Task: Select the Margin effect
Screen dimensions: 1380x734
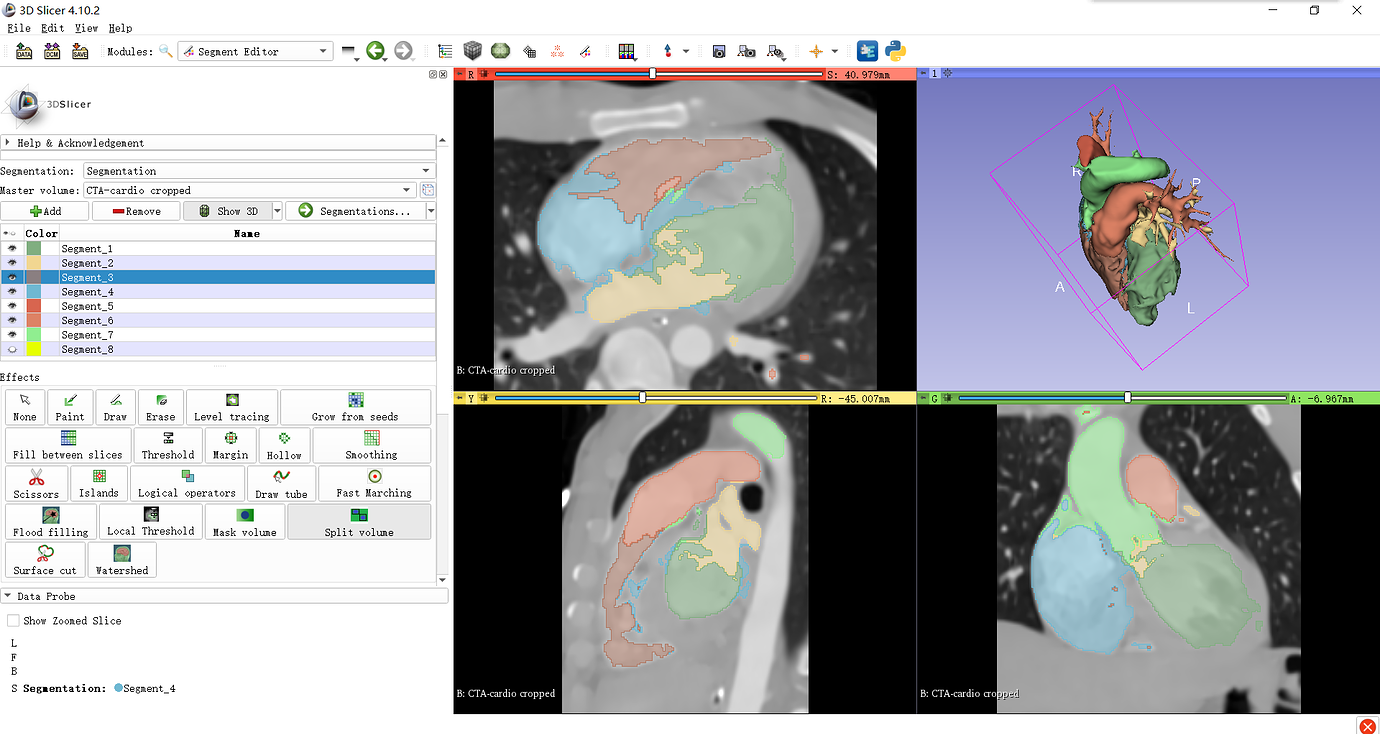Action: (230, 445)
